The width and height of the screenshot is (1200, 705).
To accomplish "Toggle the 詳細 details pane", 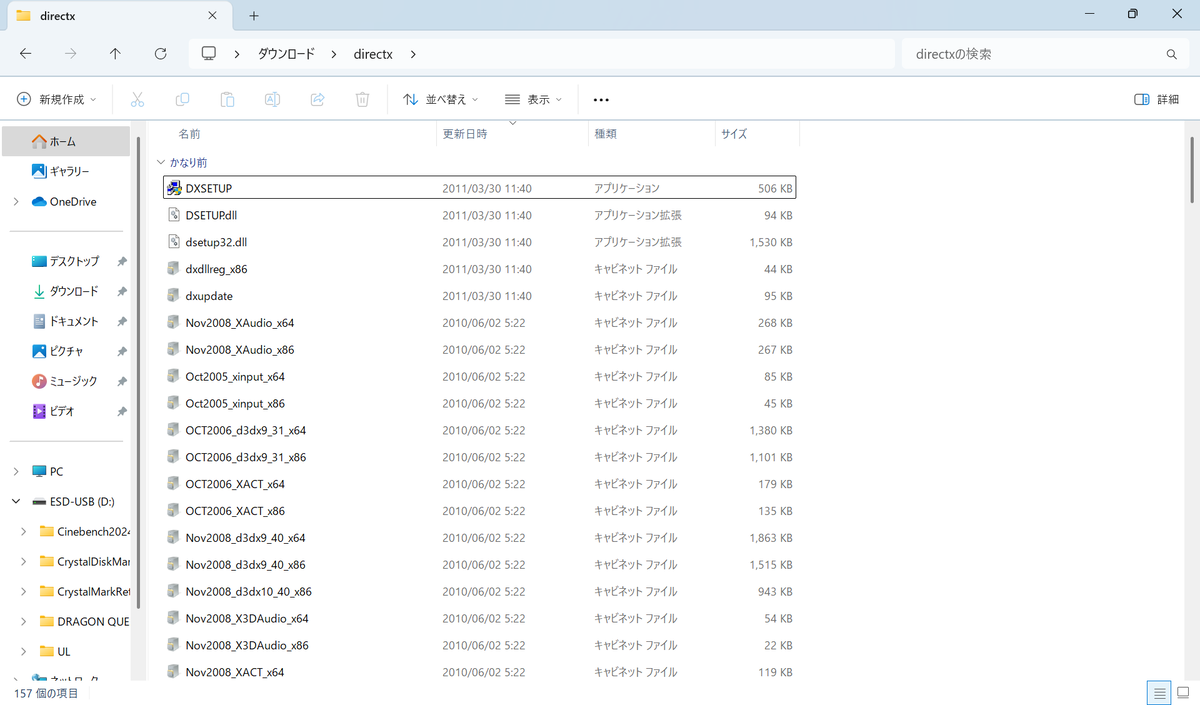I will 1157,99.
